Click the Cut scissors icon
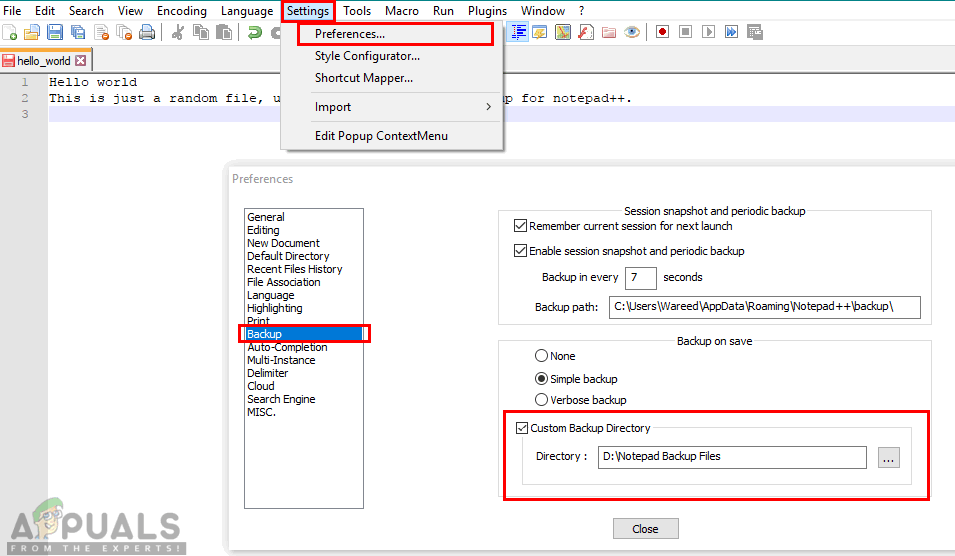Image resolution: width=955 pixels, height=556 pixels. (x=178, y=32)
